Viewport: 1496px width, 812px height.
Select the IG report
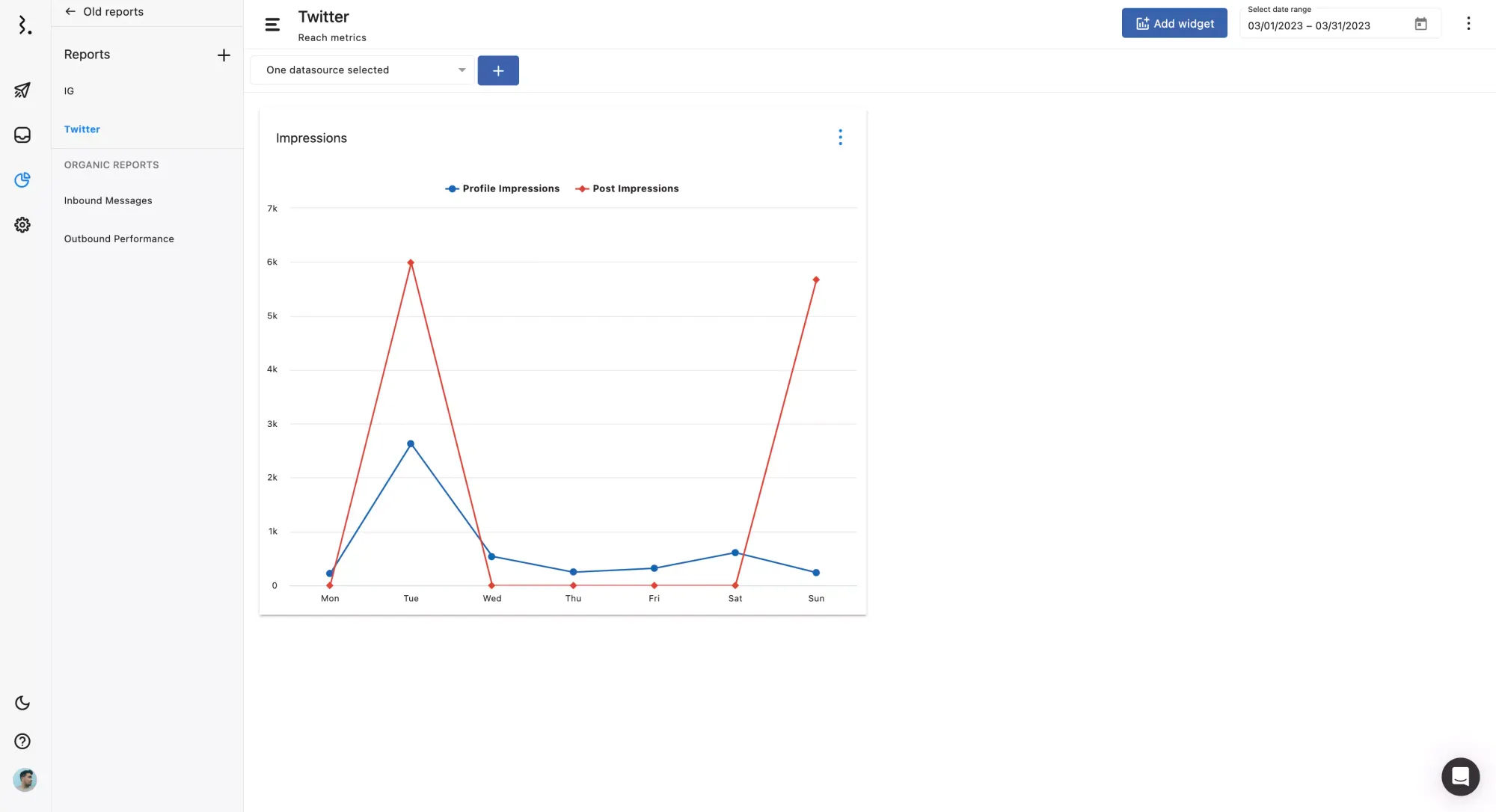coord(69,91)
